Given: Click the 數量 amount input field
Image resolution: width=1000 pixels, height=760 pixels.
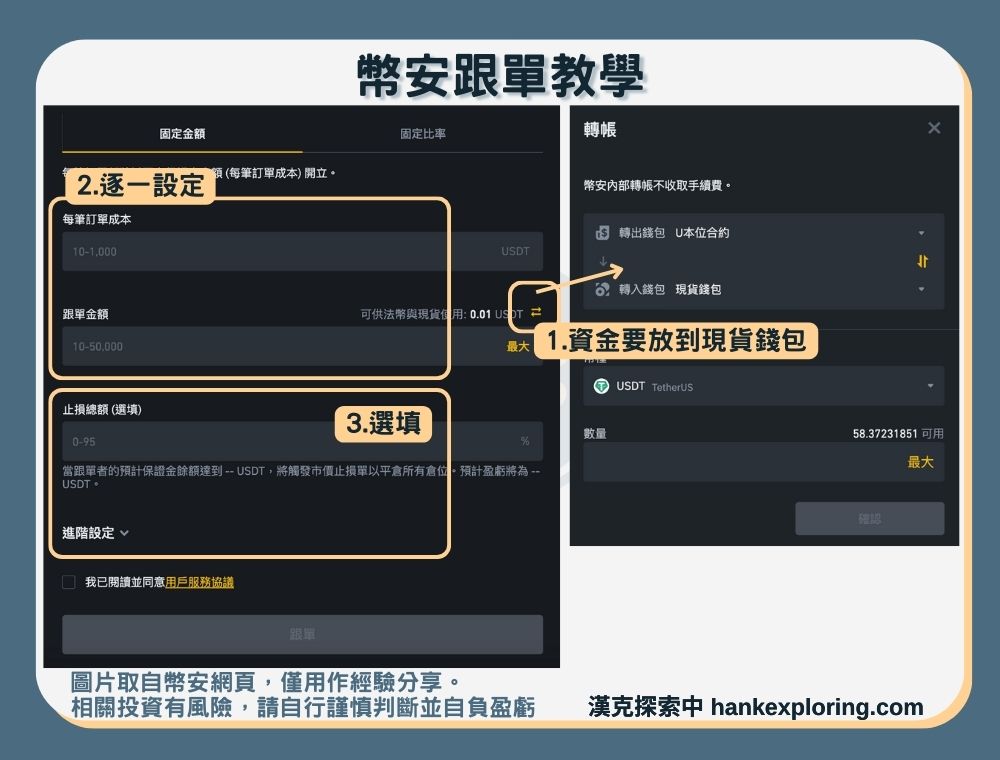Looking at the screenshot, I should pos(763,462).
